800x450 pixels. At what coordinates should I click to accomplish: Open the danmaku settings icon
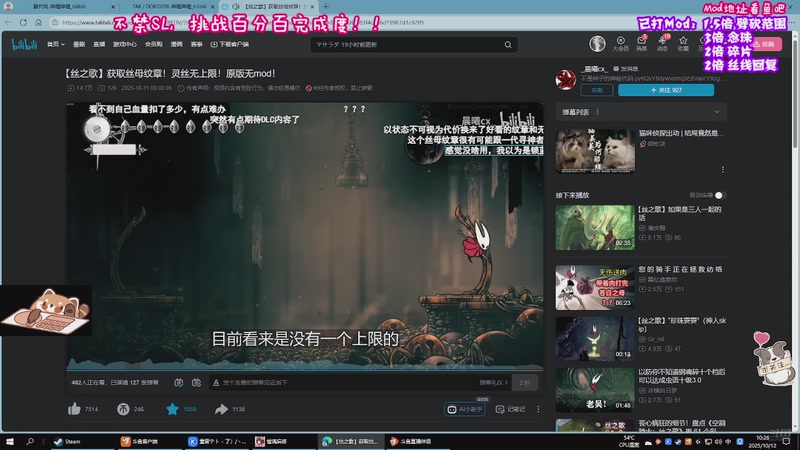[x=196, y=382]
